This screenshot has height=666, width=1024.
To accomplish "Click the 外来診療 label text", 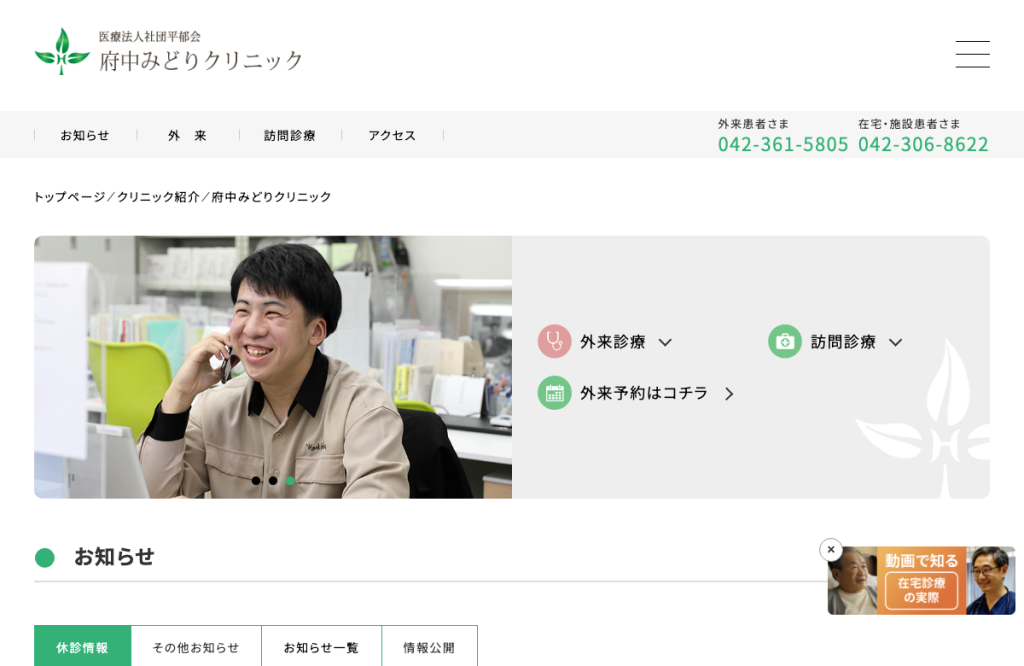I will point(613,341).
